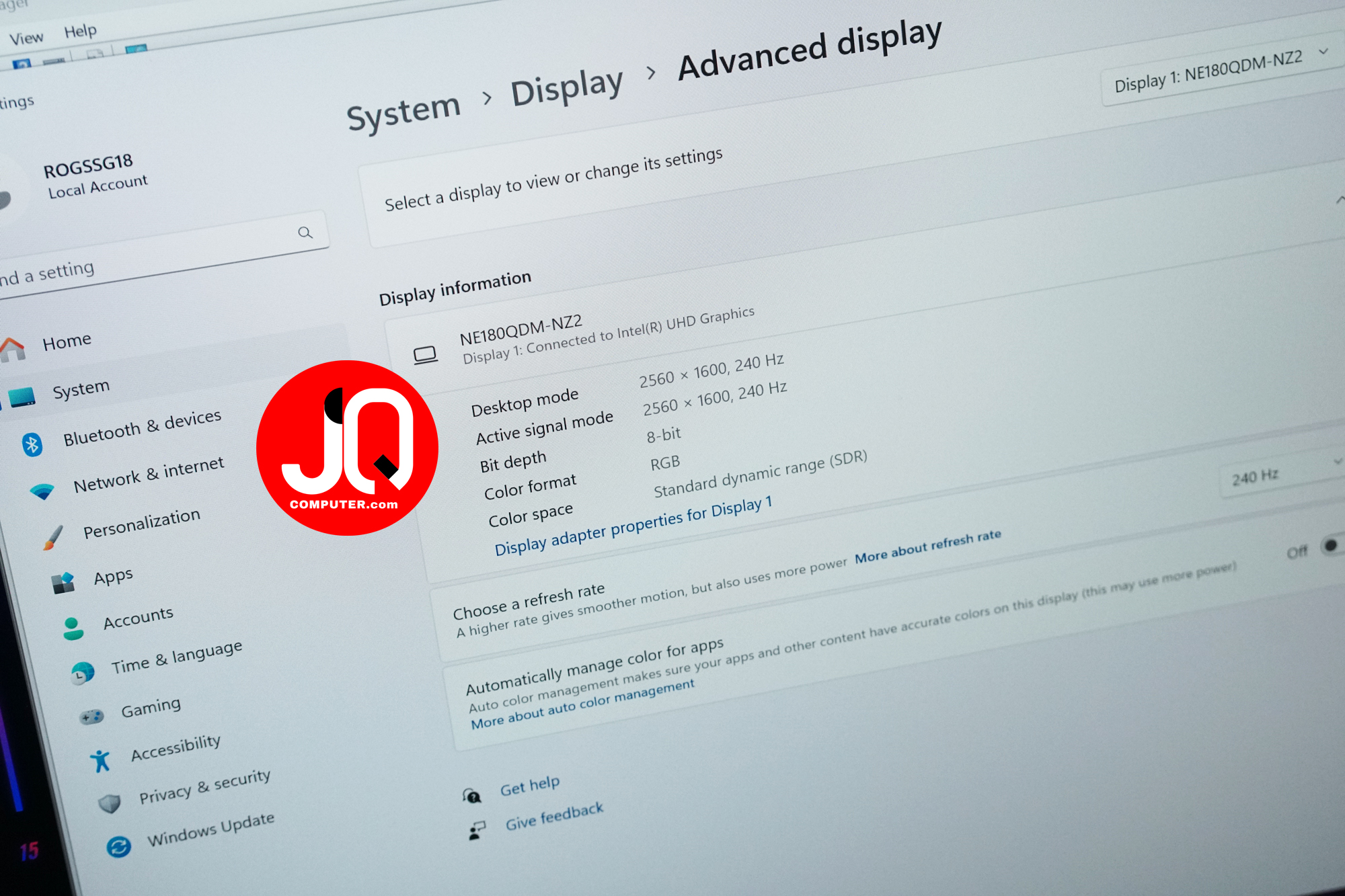Click the Bluetooth icon in the sidebar
1345x896 pixels.
click(x=32, y=445)
